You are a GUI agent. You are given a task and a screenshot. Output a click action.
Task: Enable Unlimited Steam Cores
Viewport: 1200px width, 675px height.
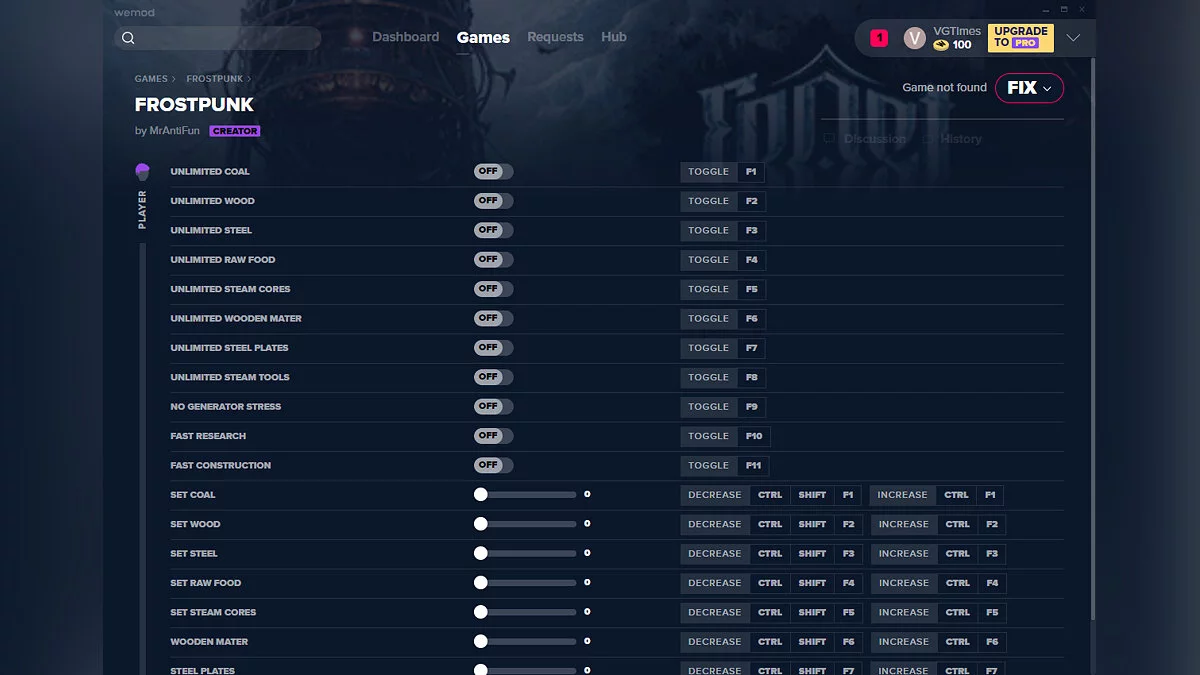tap(492, 289)
